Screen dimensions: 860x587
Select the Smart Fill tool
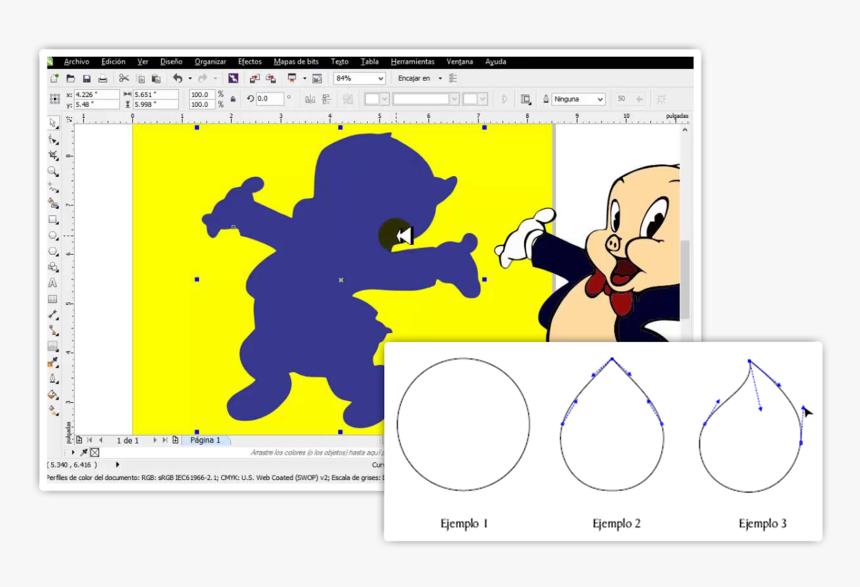tap(53, 203)
